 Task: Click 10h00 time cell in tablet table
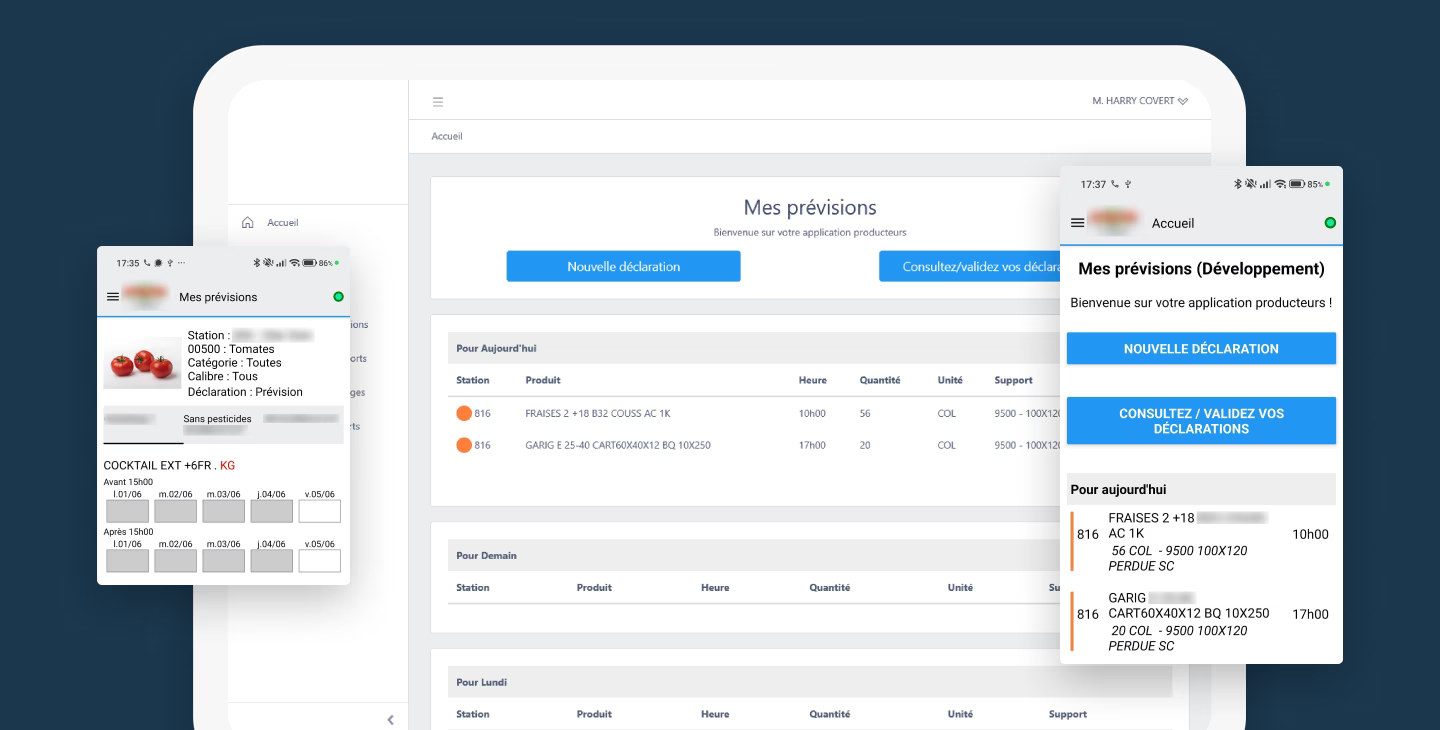pos(812,413)
